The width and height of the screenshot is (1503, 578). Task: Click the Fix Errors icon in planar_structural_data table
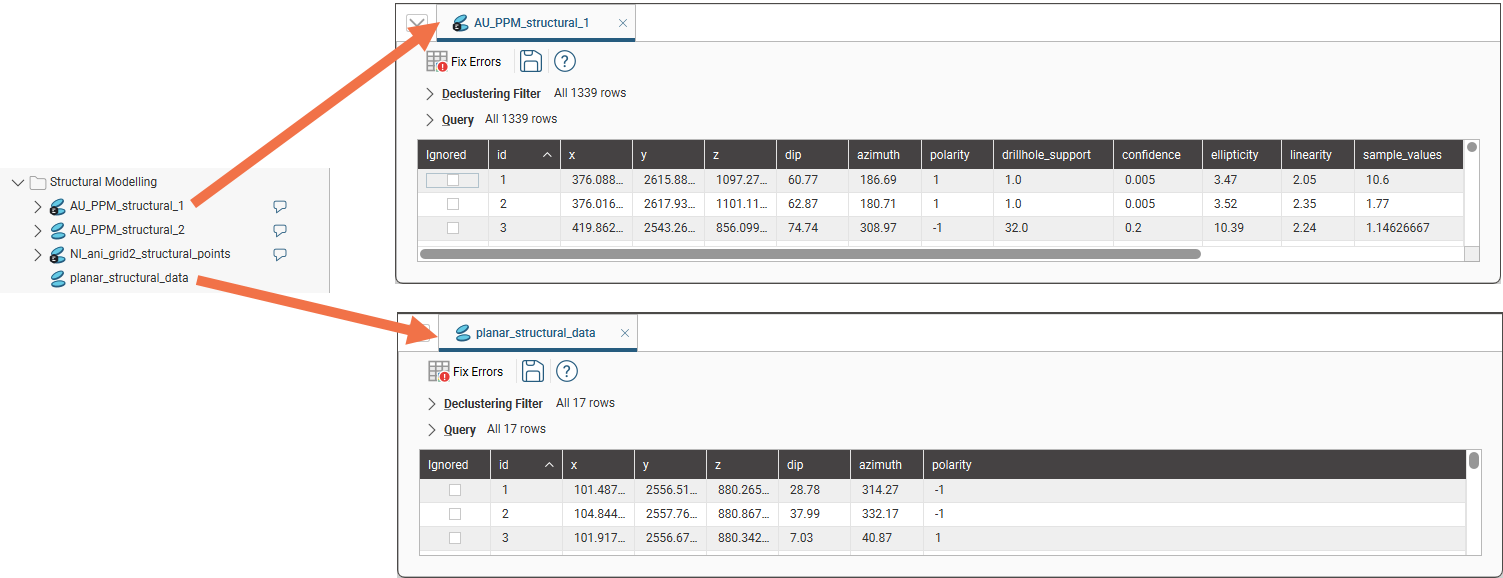point(440,370)
